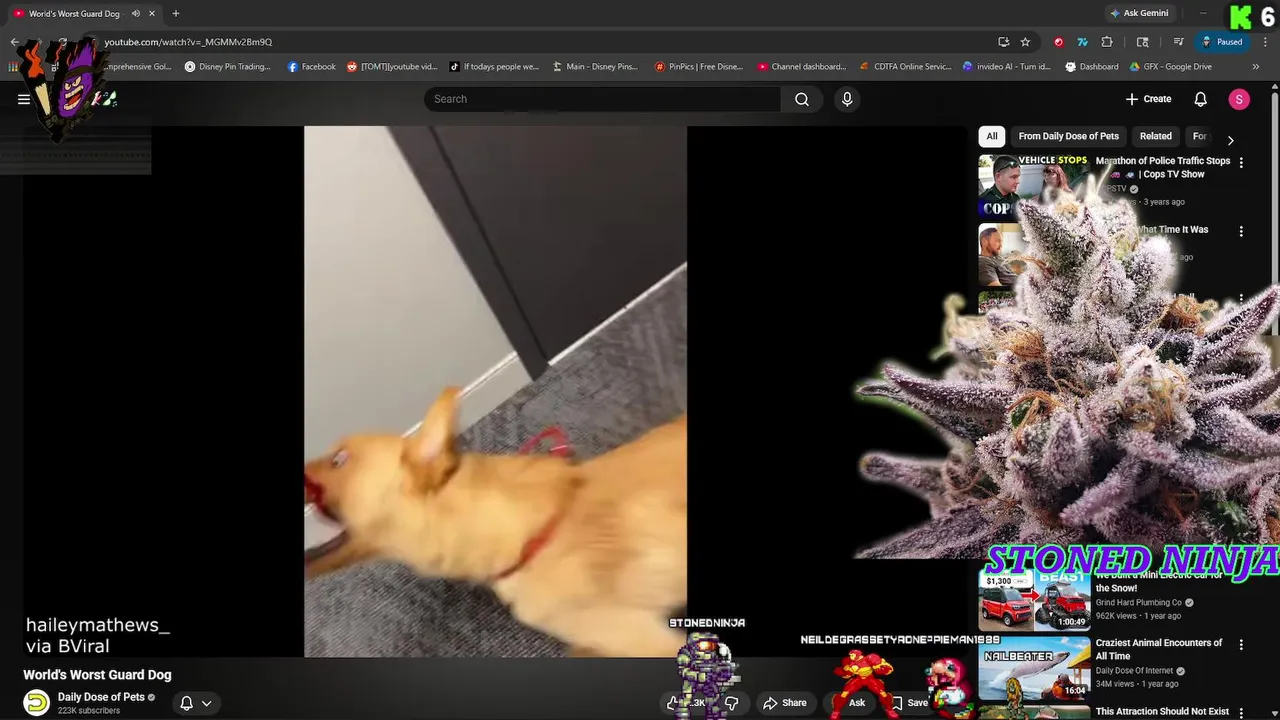Open the media controls playlist icon

1179,42
